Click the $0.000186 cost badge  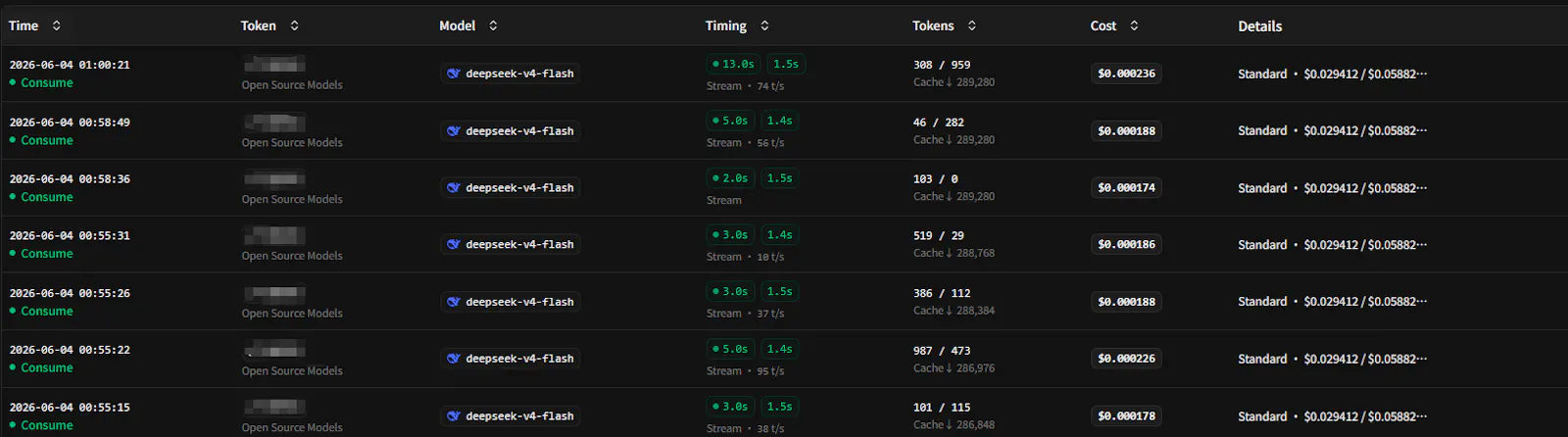1126,244
